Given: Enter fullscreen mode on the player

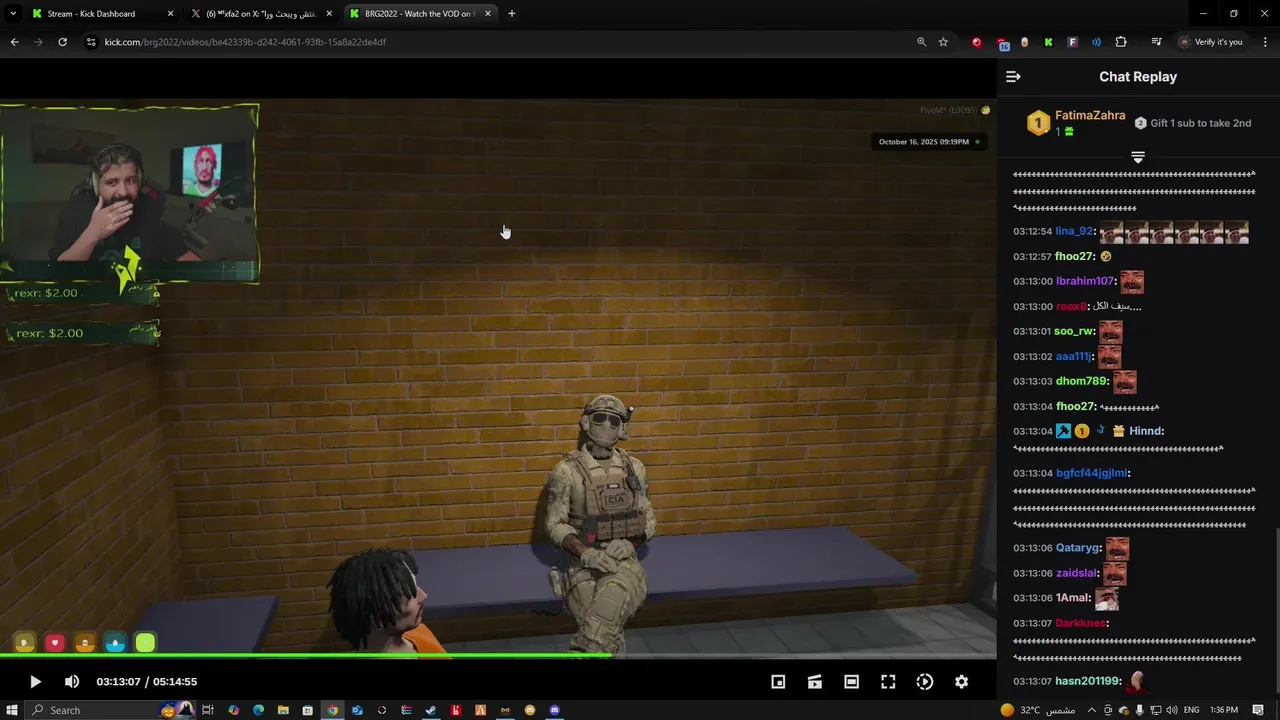Looking at the screenshot, I should 888,682.
